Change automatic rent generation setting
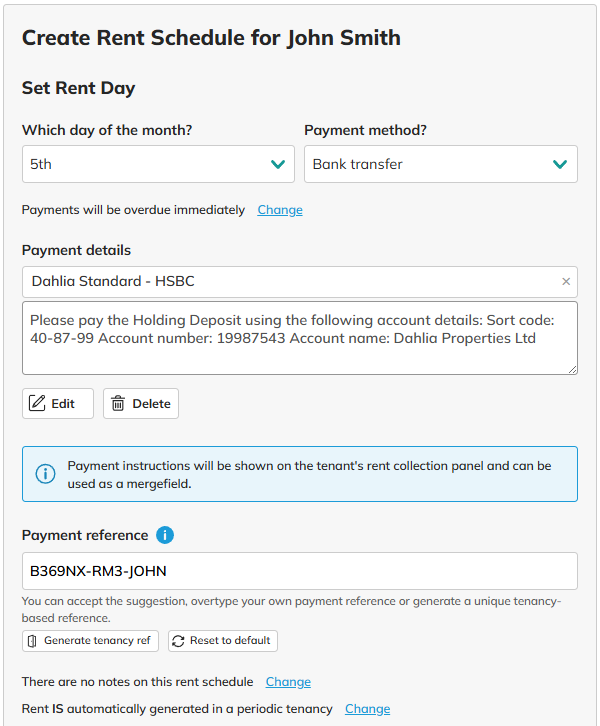The height and width of the screenshot is (726, 600). tap(367, 709)
